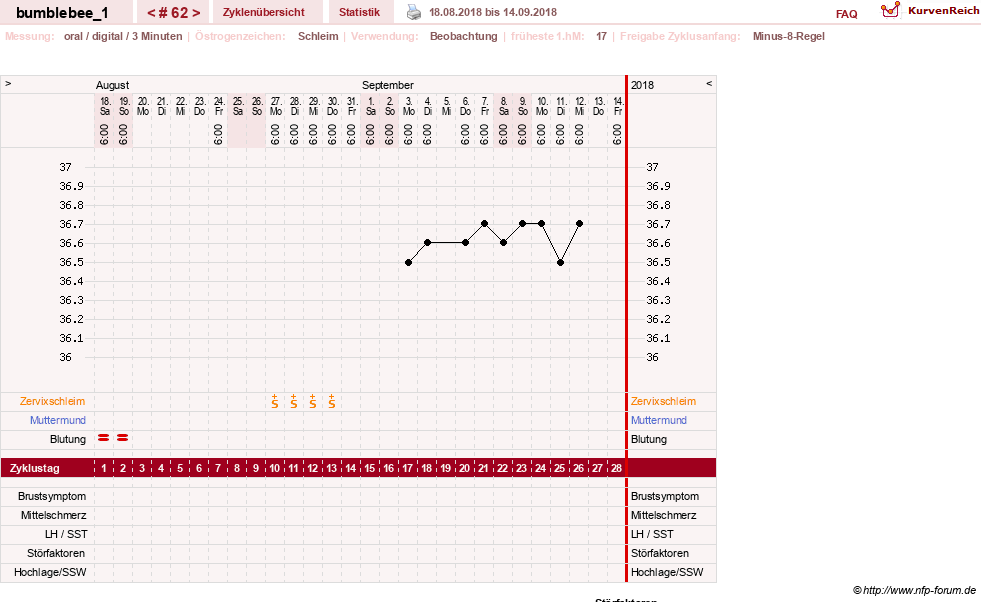
Task: Go to next cycle using right arrow
Action: [x=196, y=13]
